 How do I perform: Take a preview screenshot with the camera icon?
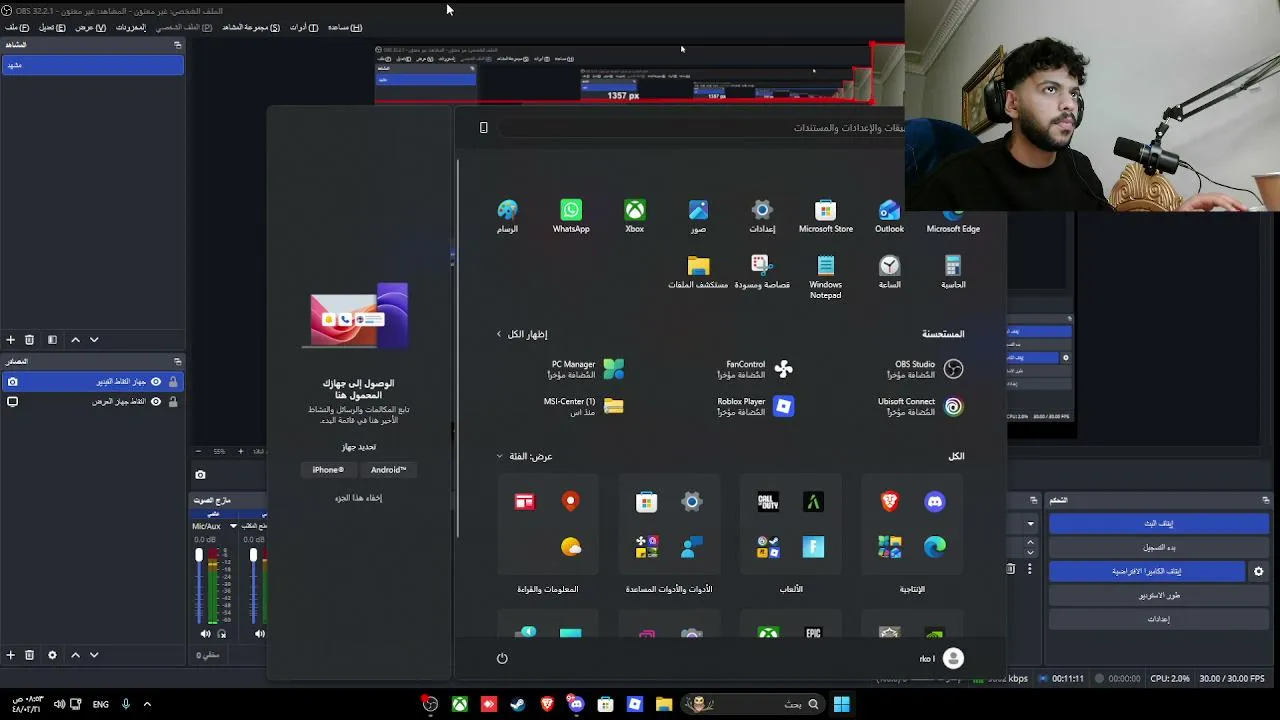click(x=200, y=475)
